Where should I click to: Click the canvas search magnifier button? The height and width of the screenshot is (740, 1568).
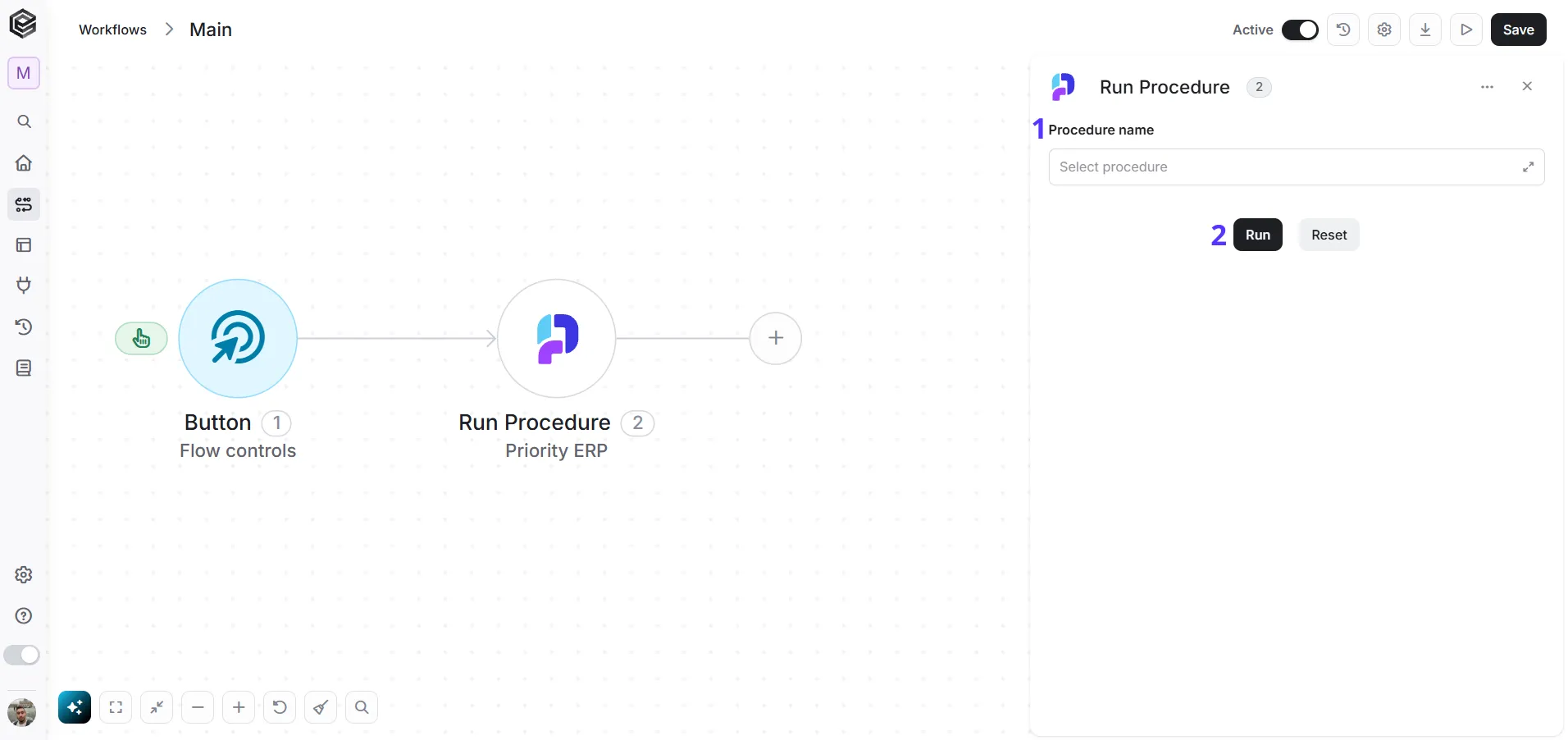pyautogui.click(x=362, y=707)
